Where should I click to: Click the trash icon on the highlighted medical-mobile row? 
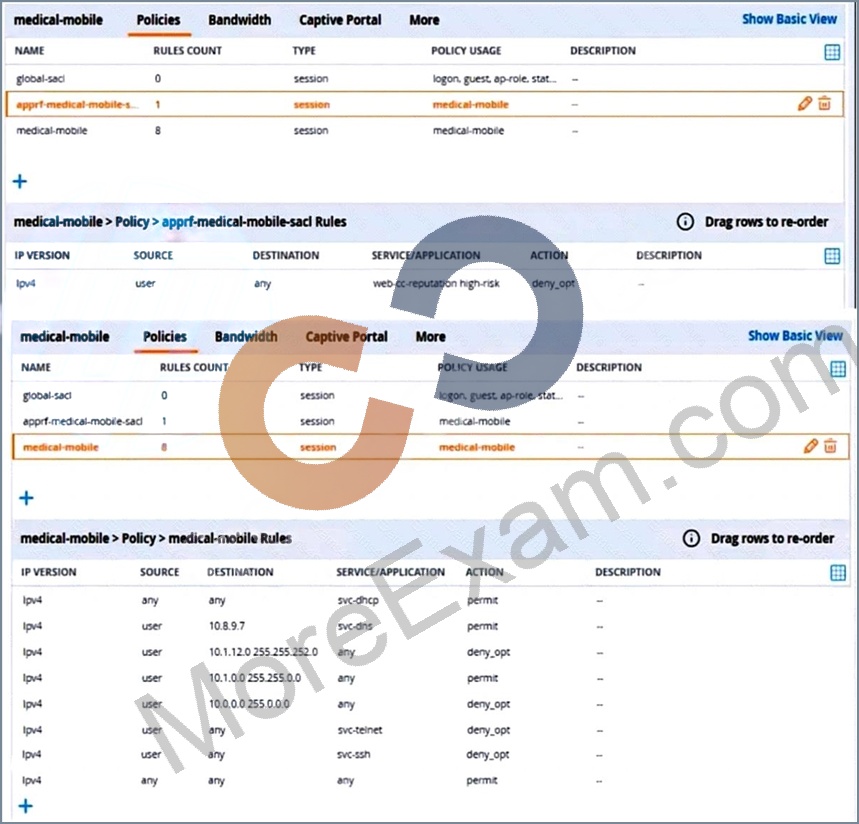pyautogui.click(x=831, y=446)
